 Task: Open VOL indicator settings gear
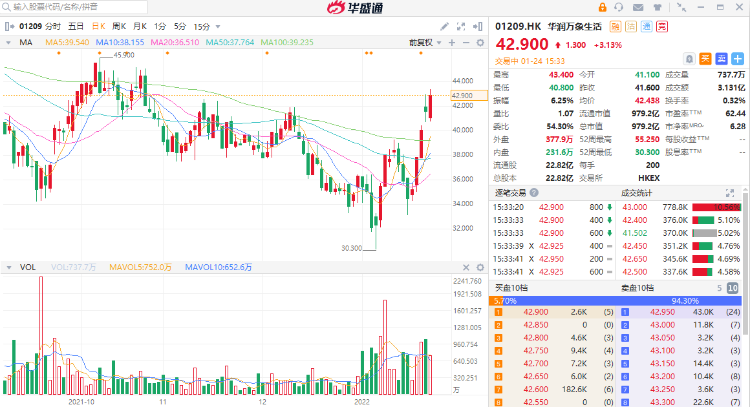pyautogui.click(x=480, y=267)
